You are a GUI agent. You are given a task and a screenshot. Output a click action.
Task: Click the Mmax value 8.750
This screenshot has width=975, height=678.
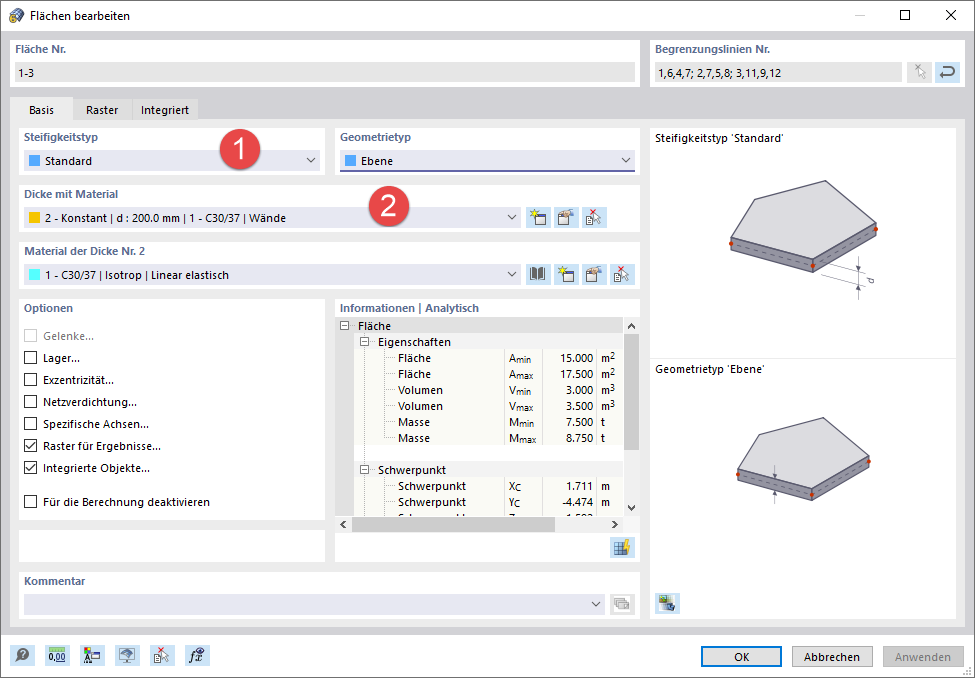pos(579,438)
